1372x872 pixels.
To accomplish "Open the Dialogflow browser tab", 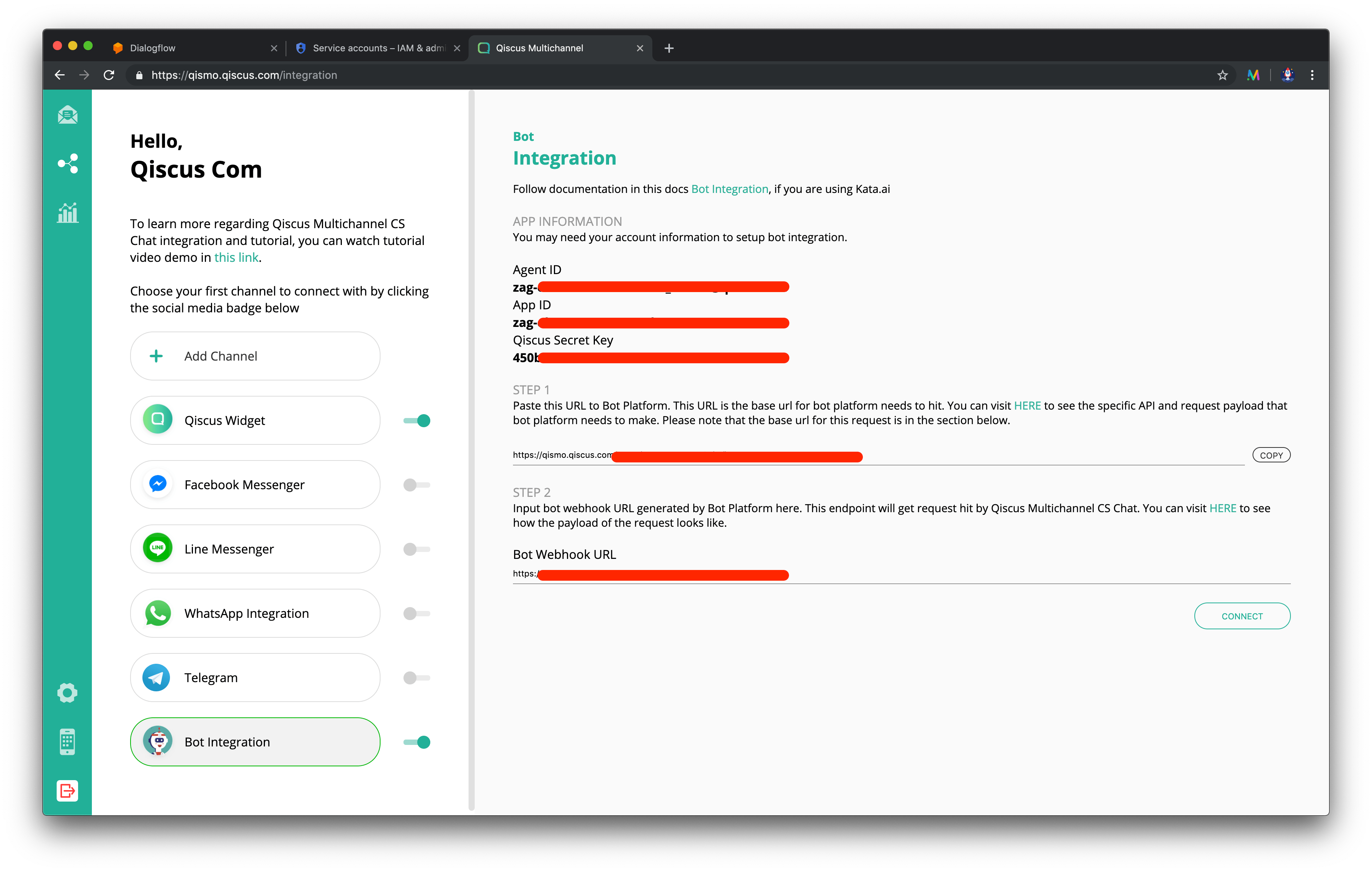I will (155, 47).
